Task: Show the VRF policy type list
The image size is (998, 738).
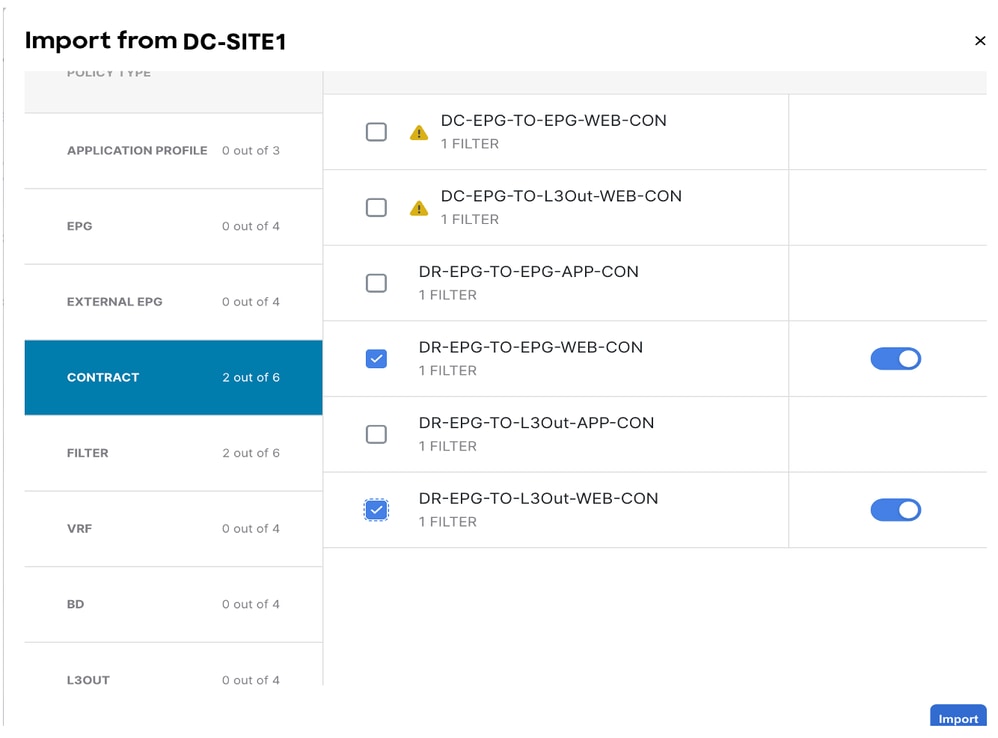Action: [173, 529]
